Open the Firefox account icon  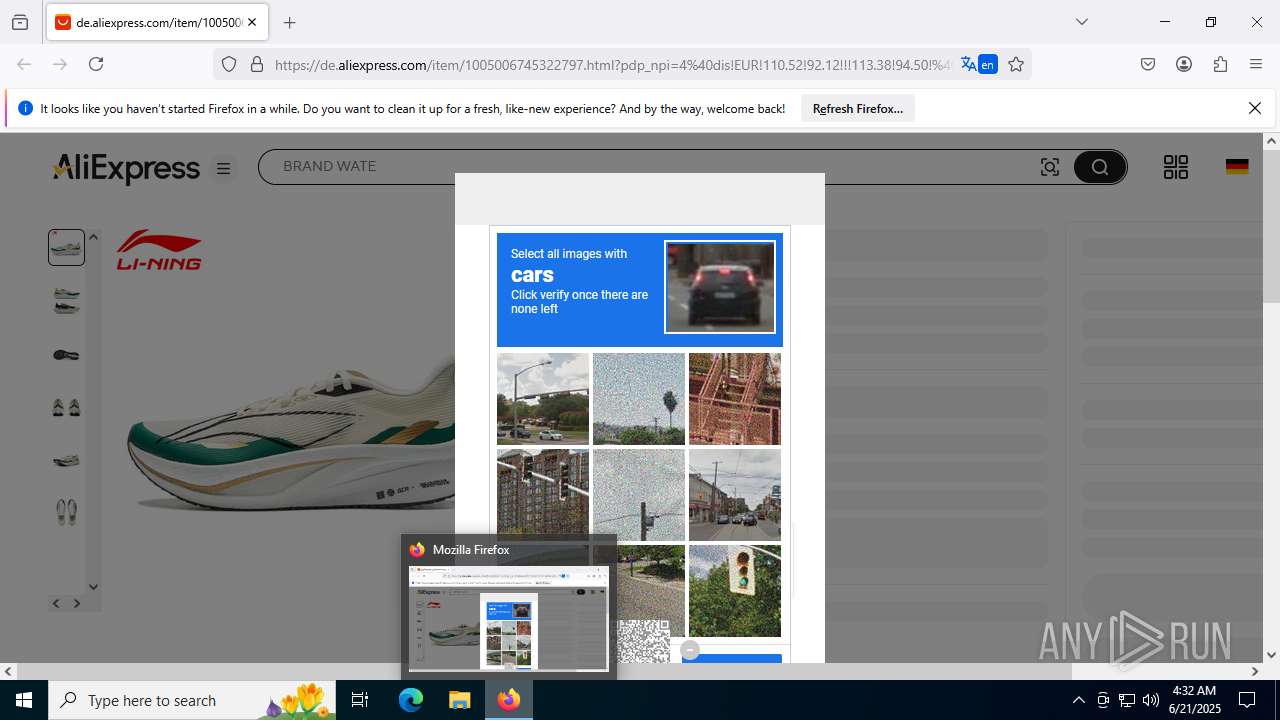(1184, 64)
